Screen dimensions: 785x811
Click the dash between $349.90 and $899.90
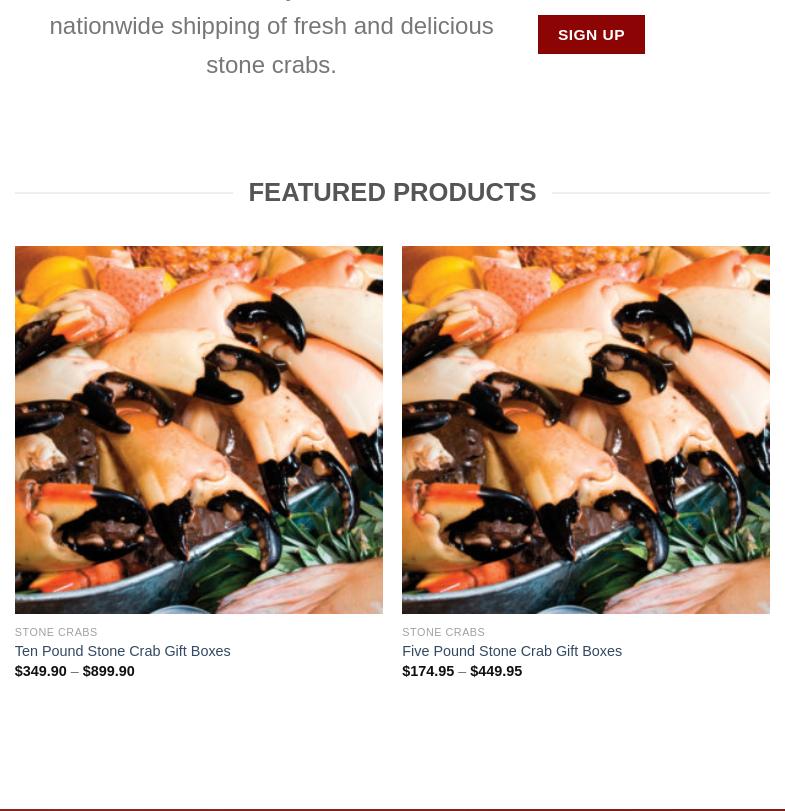click(74, 672)
